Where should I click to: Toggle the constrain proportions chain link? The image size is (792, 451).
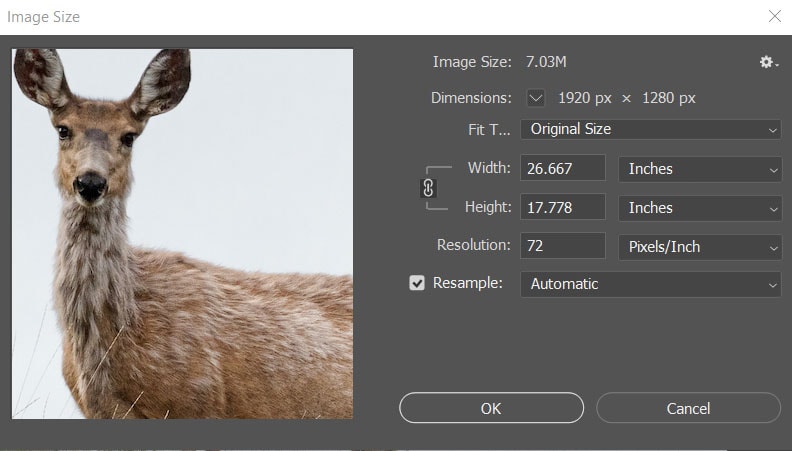coord(428,188)
